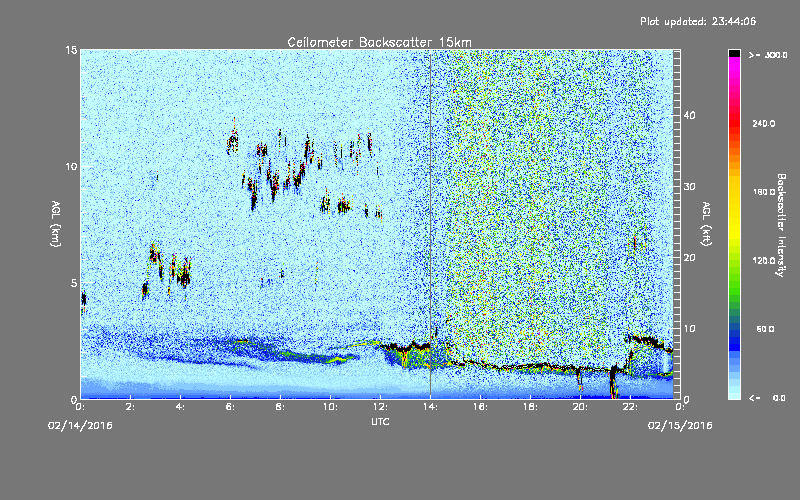Screen dimensions: 800x500
Task: Click the 'AGL (kft)' axis label
Action: pyautogui.click(x=706, y=224)
